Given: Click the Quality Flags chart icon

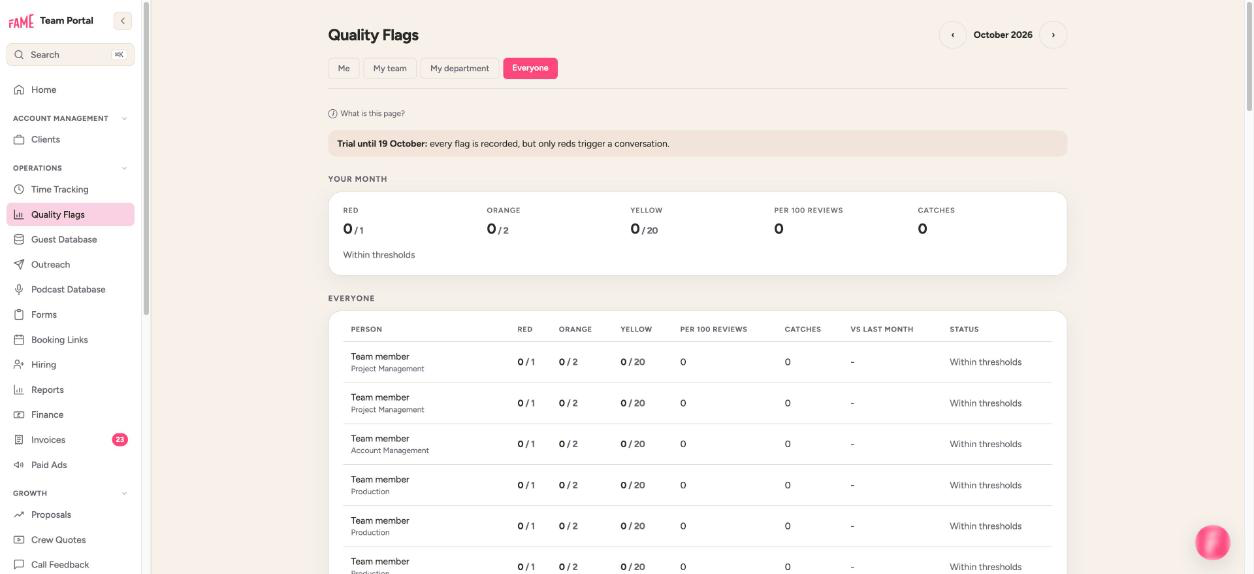Looking at the screenshot, I should pos(19,215).
